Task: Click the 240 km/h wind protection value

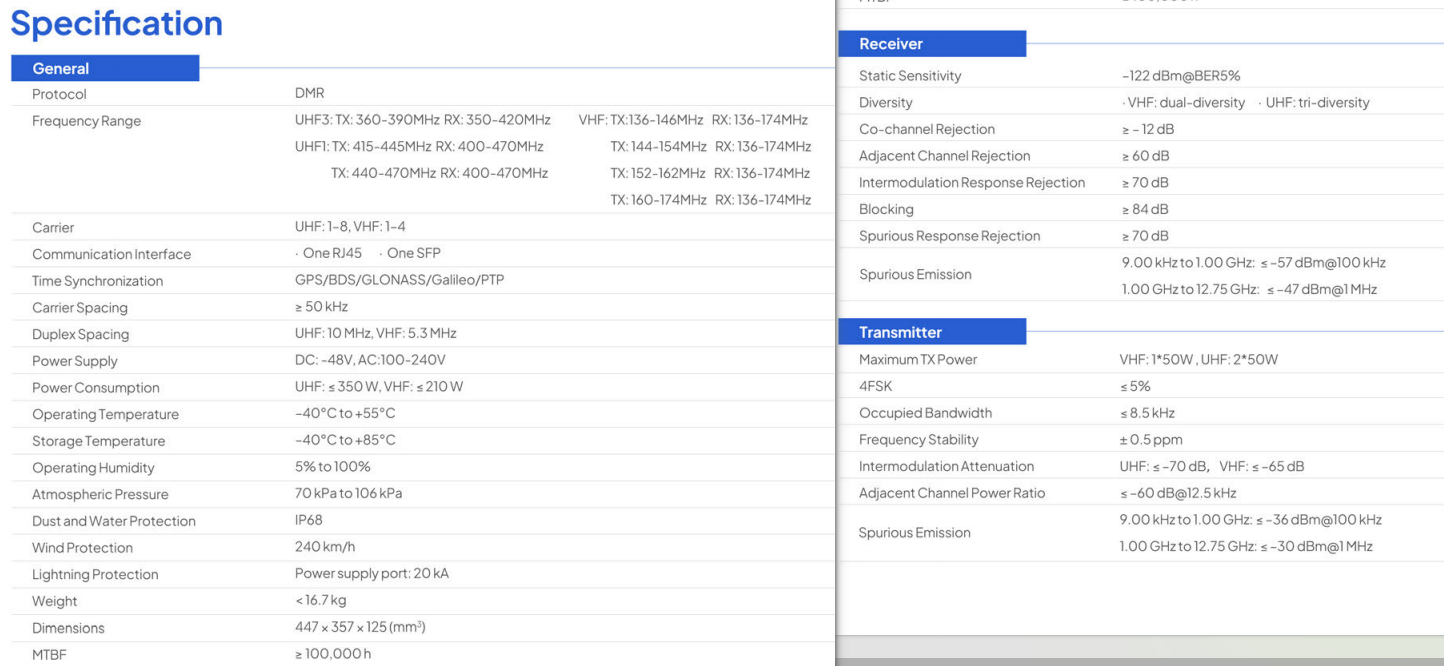Action: pos(324,547)
